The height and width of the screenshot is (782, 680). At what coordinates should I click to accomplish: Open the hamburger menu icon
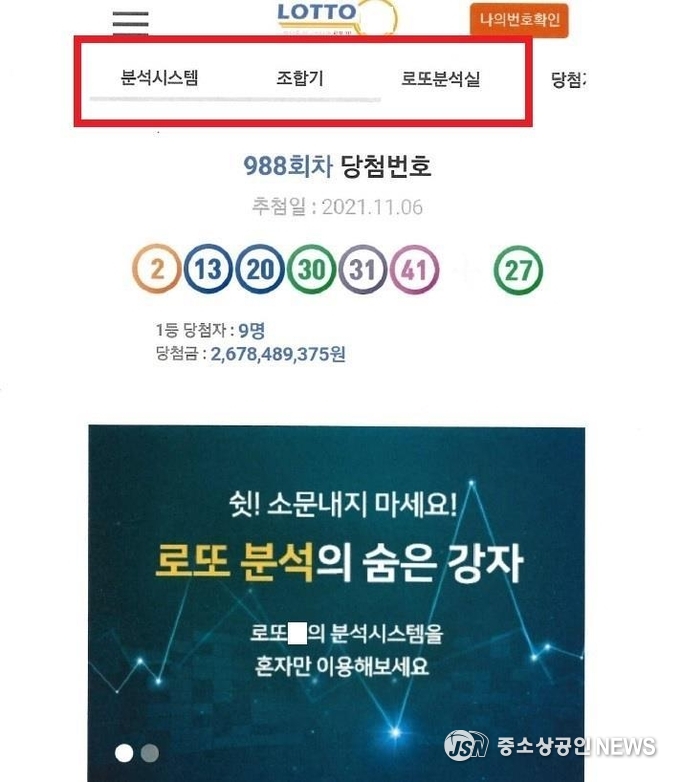coord(130,22)
